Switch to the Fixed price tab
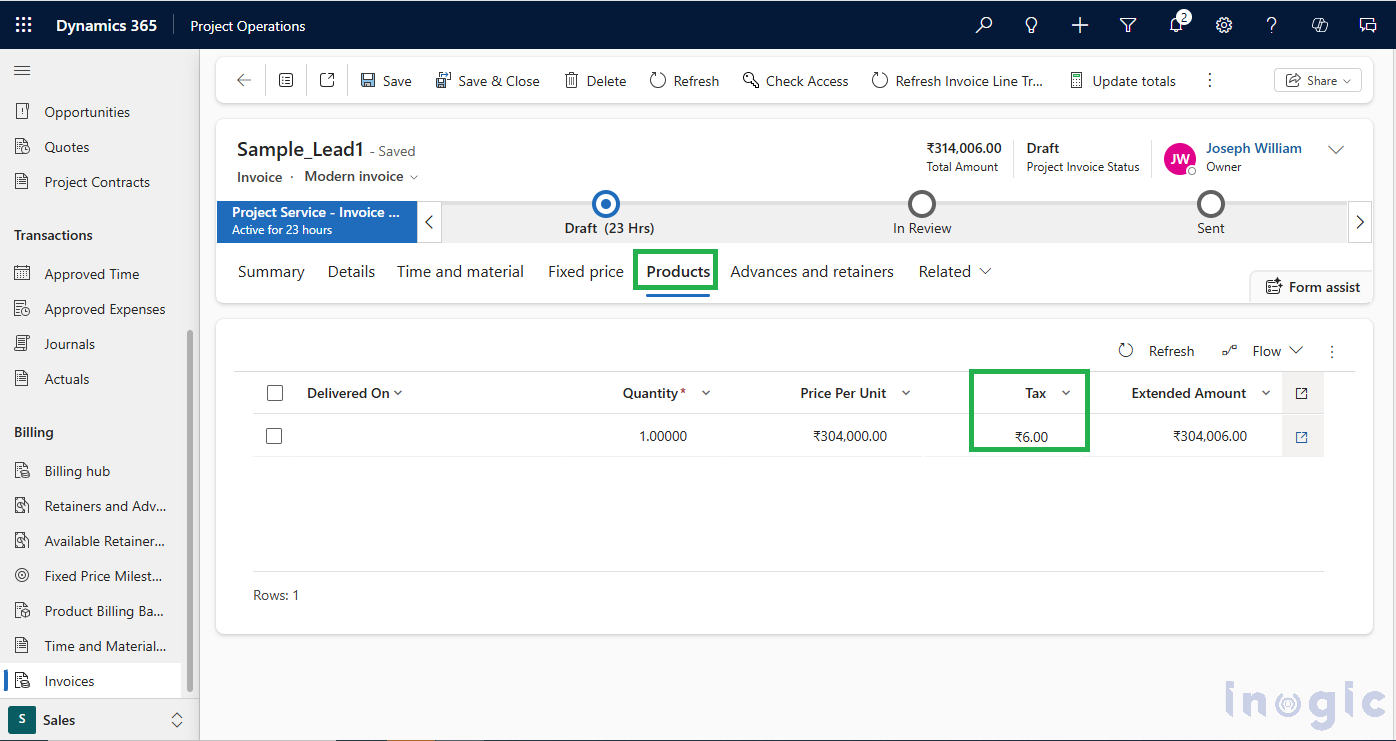The width and height of the screenshot is (1396, 741). coord(585,271)
